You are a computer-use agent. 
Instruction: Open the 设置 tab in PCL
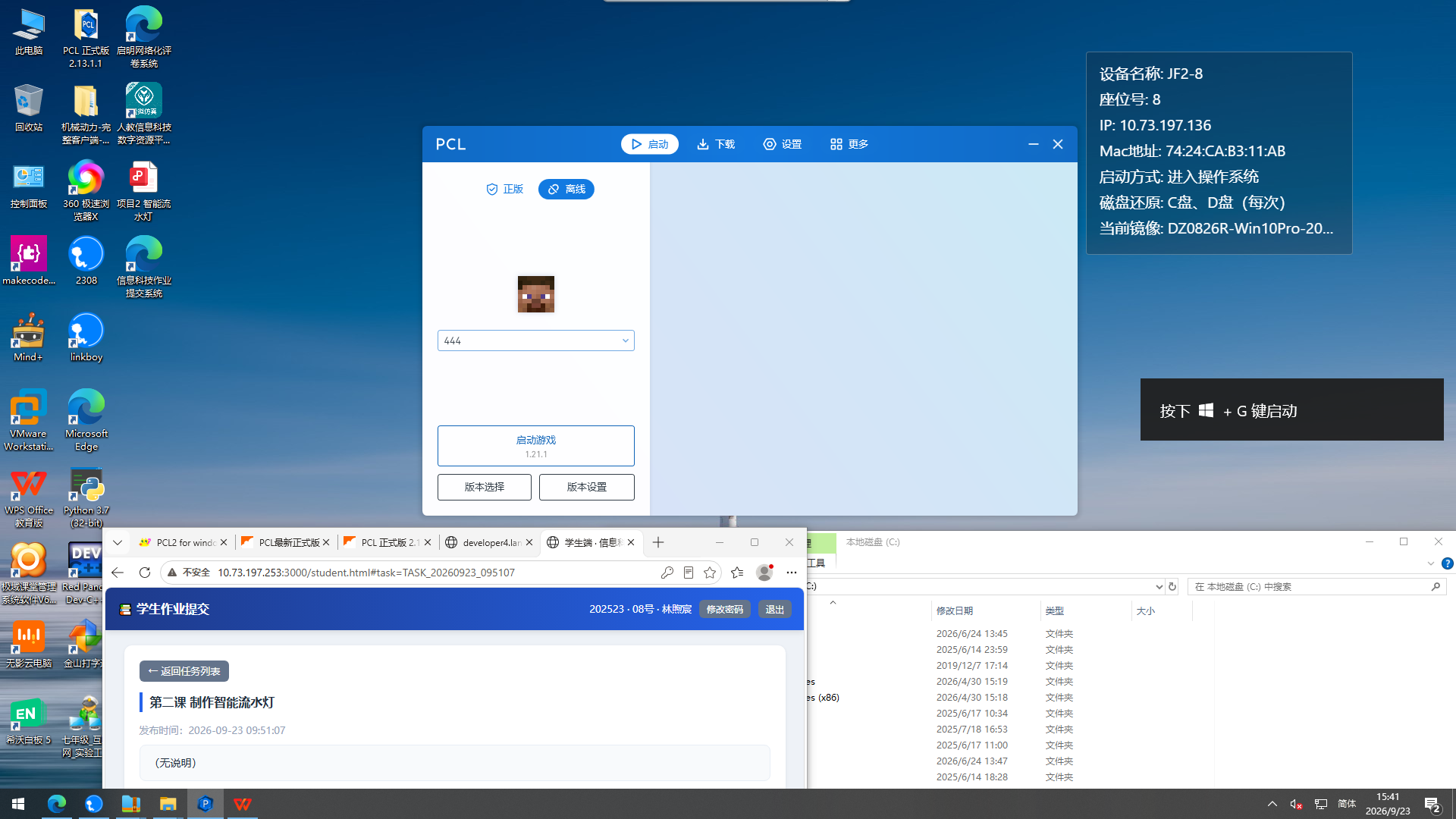coord(783,144)
